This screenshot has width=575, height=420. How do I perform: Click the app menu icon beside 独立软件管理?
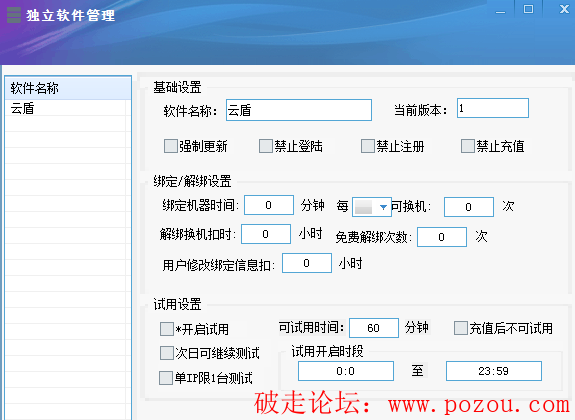pyautogui.click(x=14, y=15)
